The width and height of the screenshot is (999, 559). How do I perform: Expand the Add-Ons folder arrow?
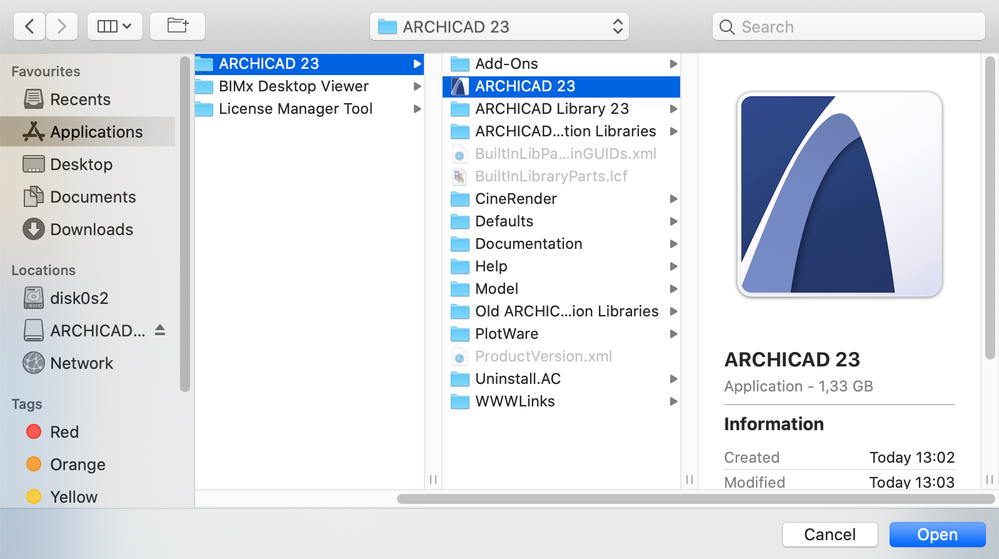click(x=673, y=64)
